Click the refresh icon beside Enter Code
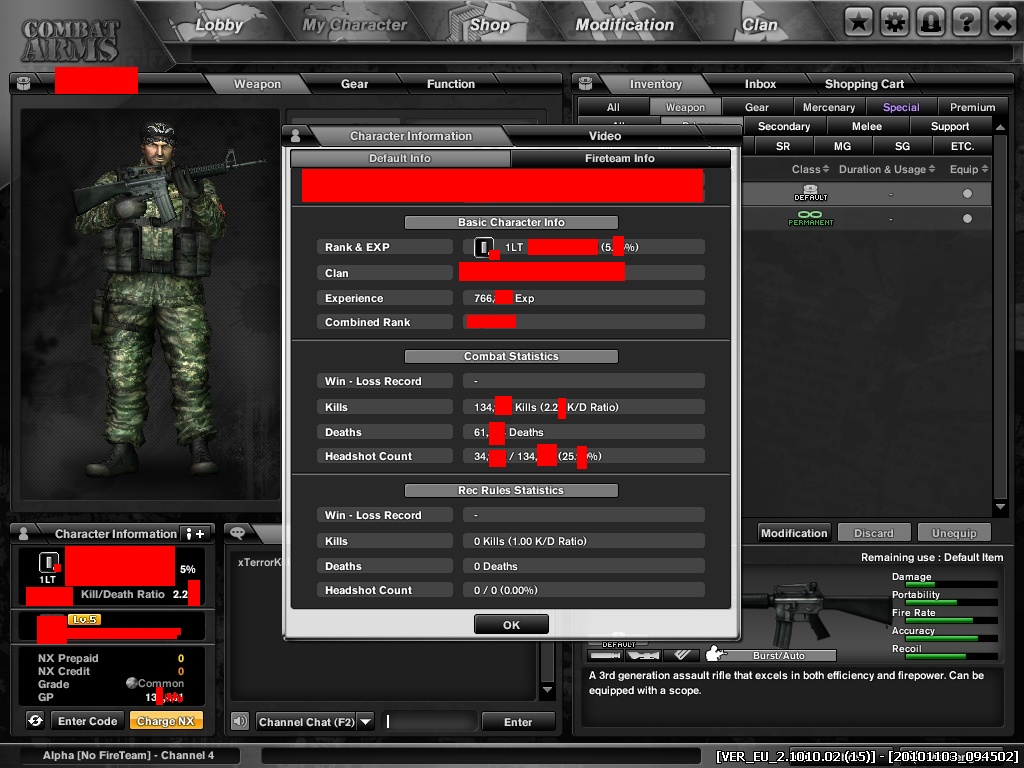Image resolution: width=1024 pixels, height=768 pixels. (x=35, y=720)
